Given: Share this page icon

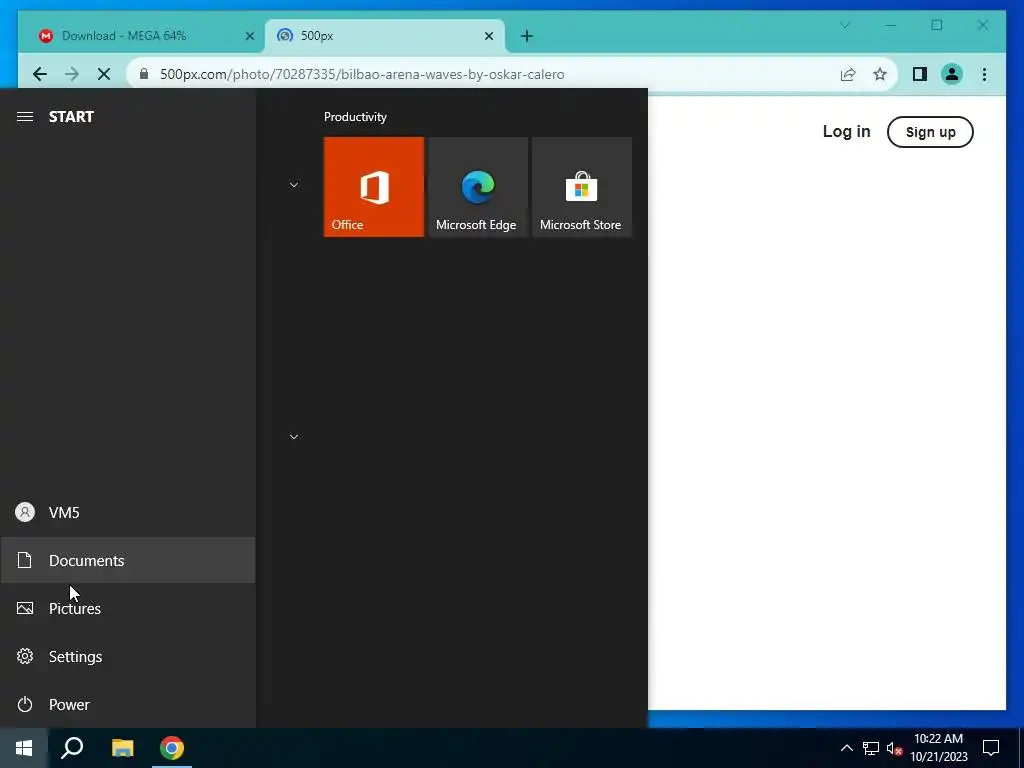Looking at the screenshot, I should [848, 74].
